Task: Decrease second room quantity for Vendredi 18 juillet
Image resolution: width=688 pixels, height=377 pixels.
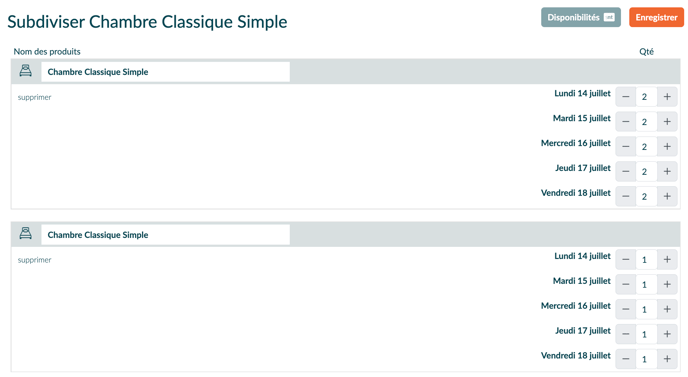Action: [x=626, y=359]
